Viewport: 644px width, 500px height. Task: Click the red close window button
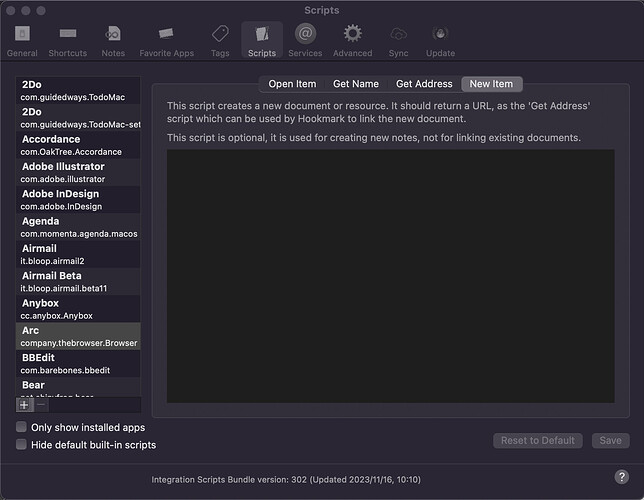point(11,10)
